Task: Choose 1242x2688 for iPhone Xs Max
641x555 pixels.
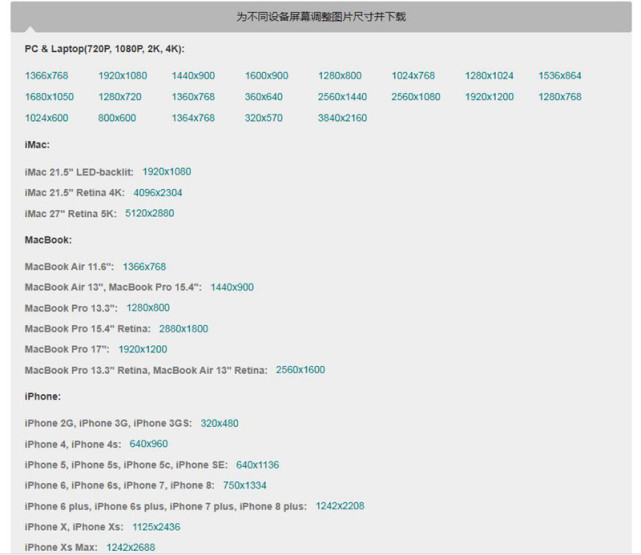Action: [131, 548]
